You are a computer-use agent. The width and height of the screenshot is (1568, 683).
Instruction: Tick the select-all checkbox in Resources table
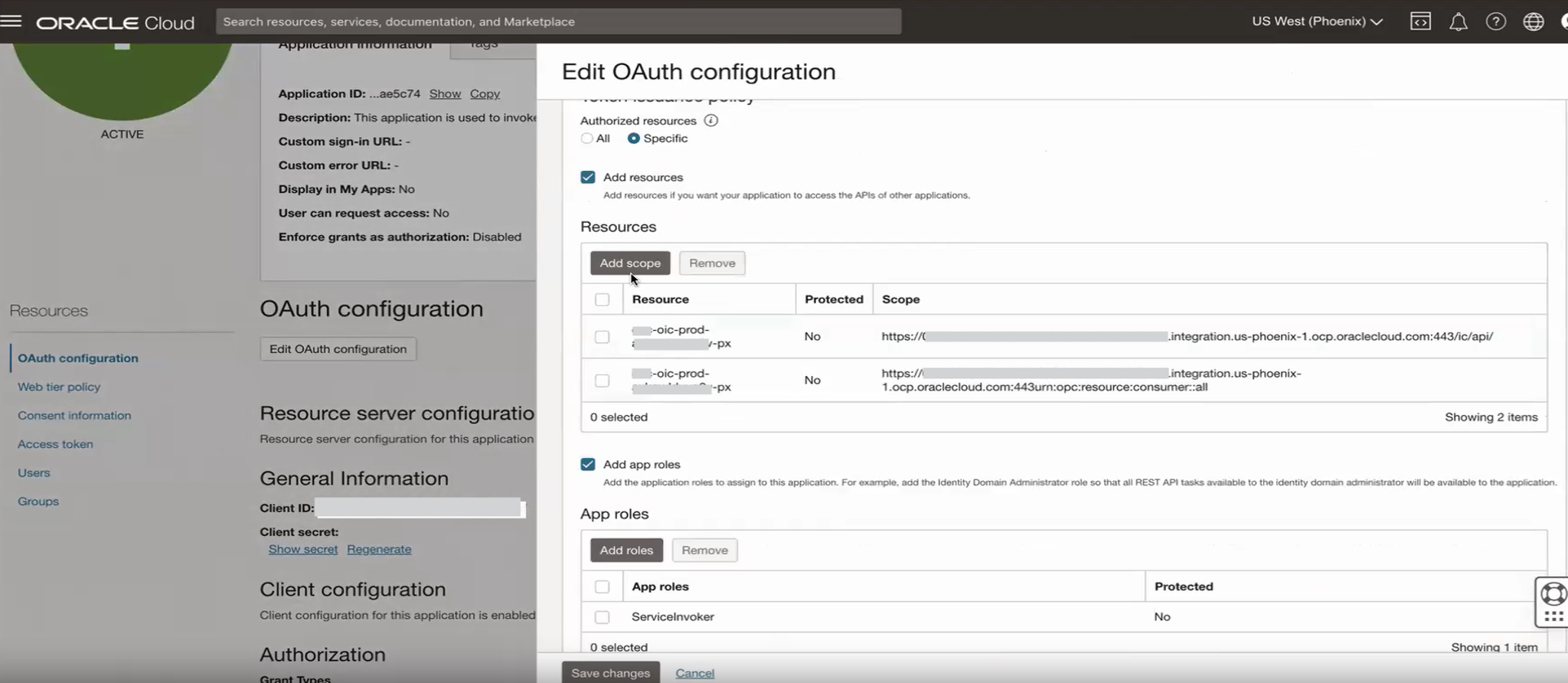click(603, 299)
